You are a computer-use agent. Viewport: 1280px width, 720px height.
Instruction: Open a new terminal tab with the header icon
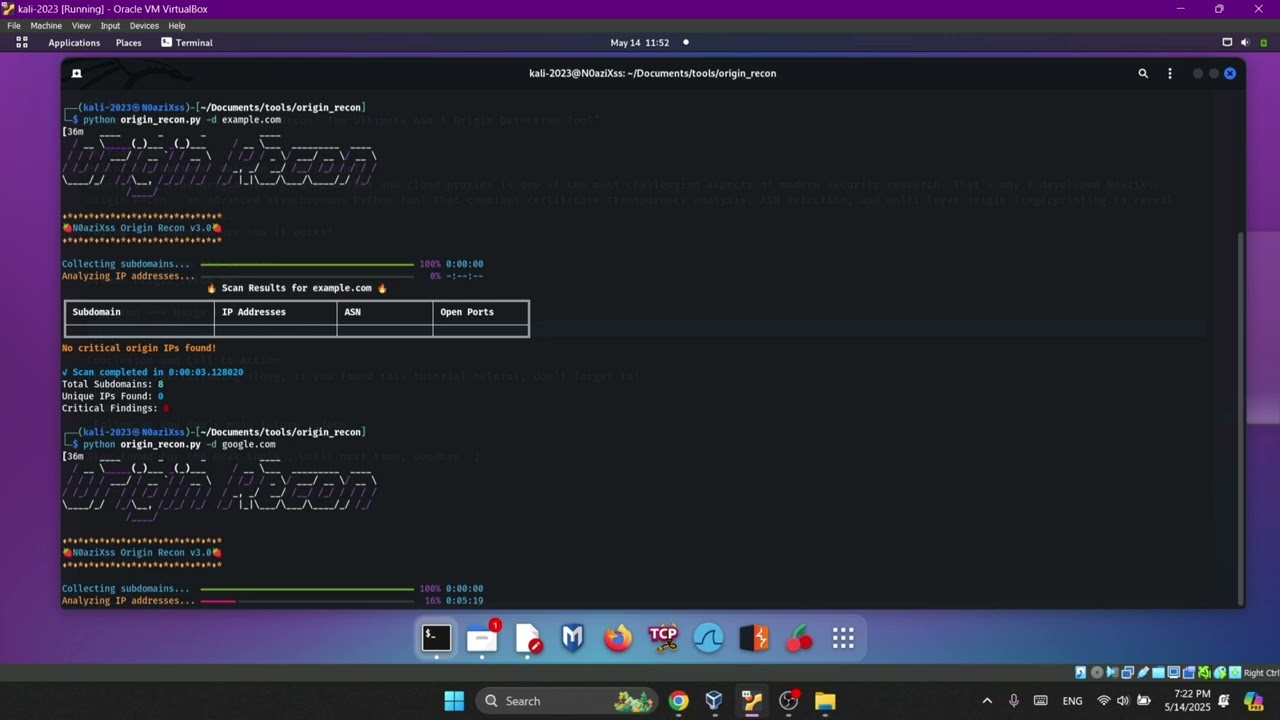pos(76,73)
